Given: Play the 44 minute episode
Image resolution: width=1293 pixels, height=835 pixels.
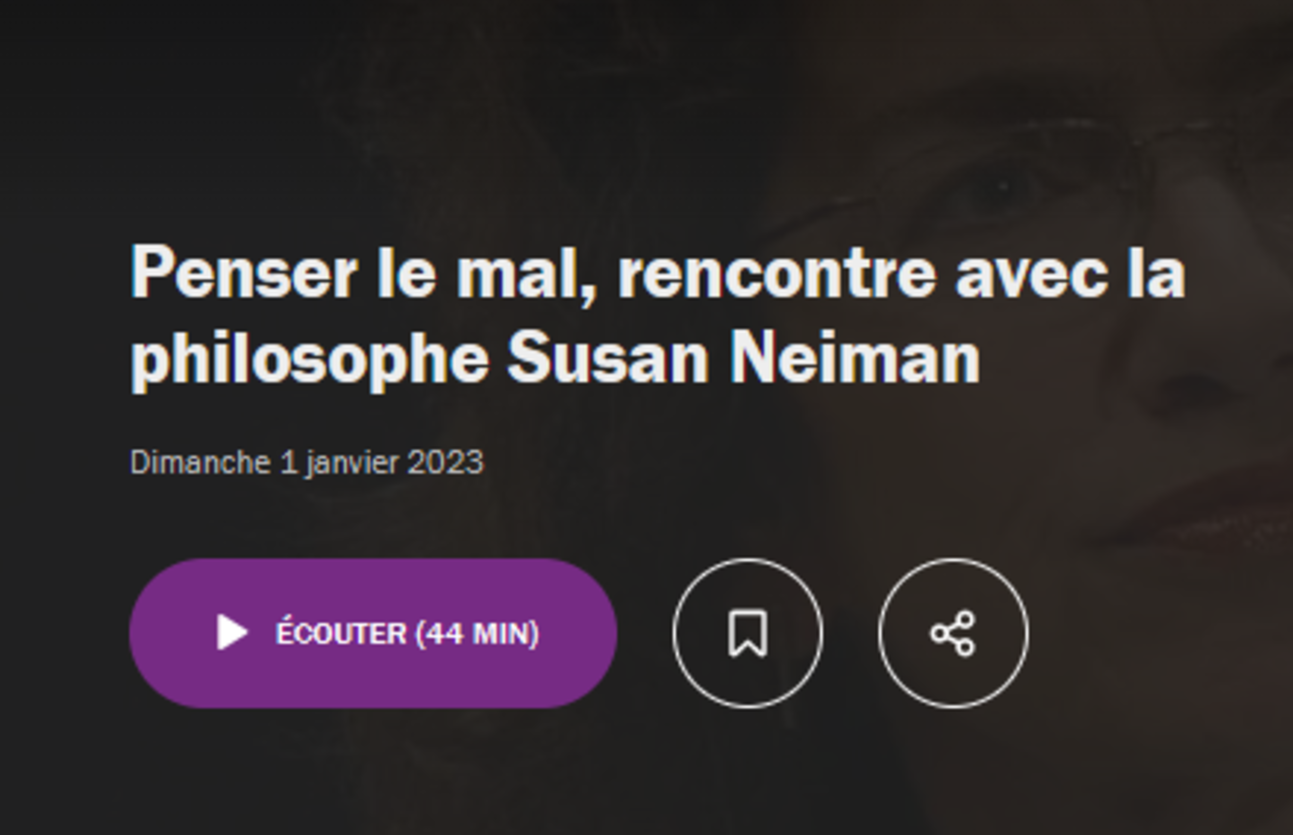Looking at the screenshot, I should point(373,633).
